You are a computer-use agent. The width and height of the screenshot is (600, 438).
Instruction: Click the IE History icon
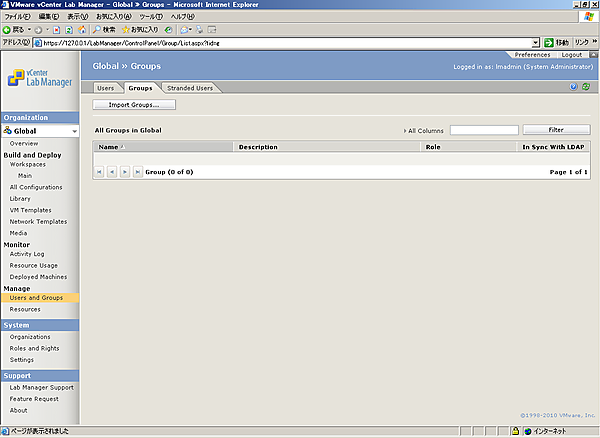click(x=168, y=30)
